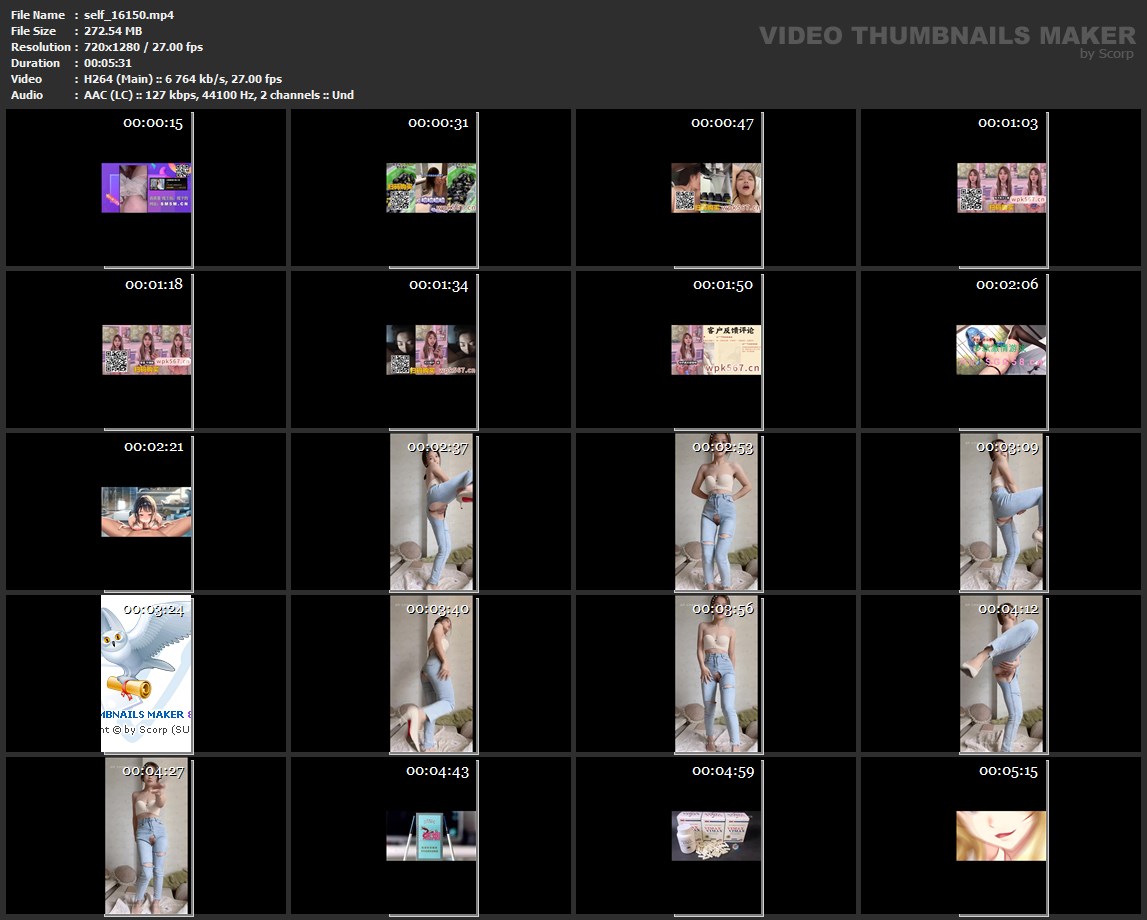Image resolution: width=1147 pixels, height=920 pixels.
Task: Click the final frame at 00:05:15
Action: 1001,836
